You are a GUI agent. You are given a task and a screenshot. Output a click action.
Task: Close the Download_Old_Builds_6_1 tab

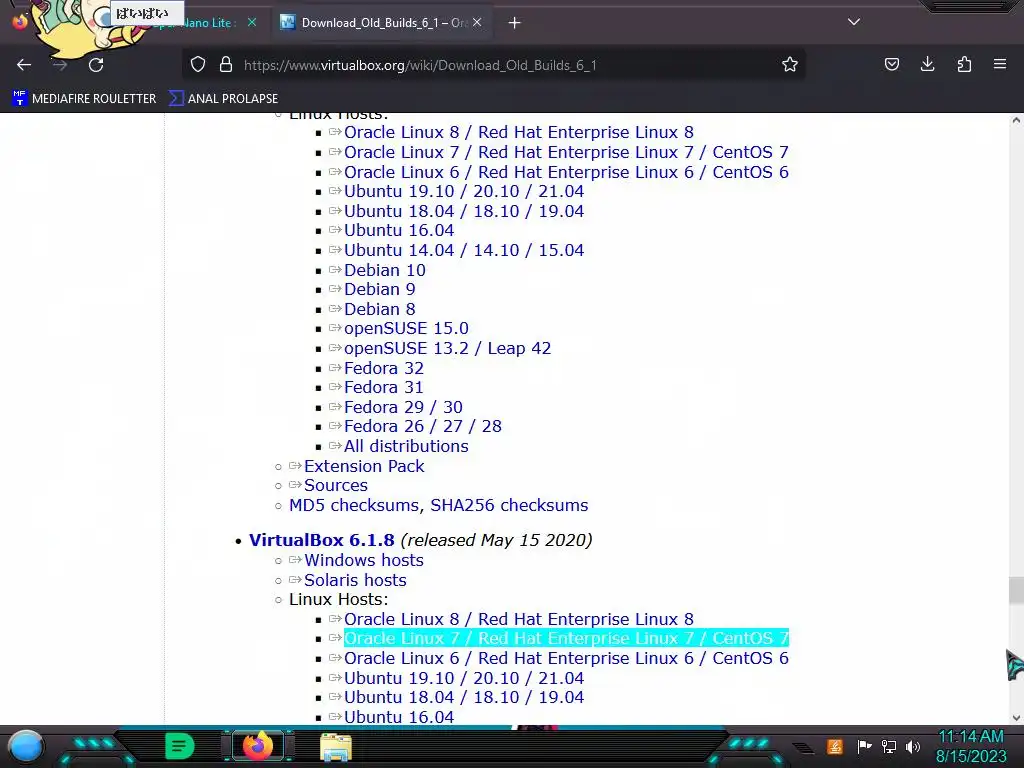[477, 23]
